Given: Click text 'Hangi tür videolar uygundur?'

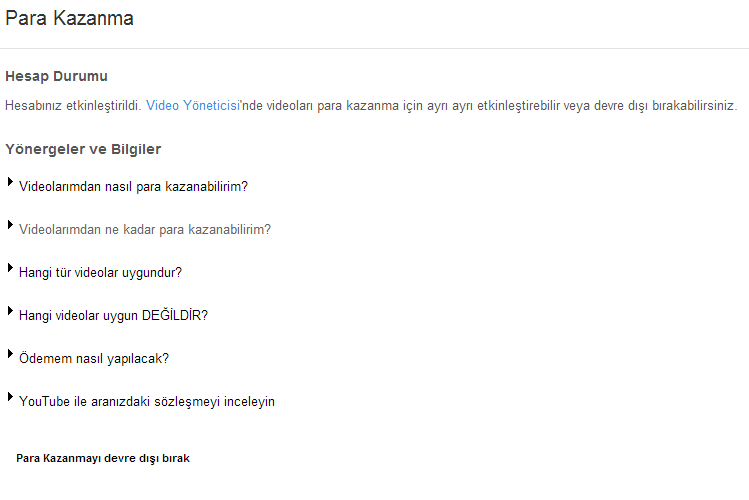Looking at the screenshot, I should point(100,273).
